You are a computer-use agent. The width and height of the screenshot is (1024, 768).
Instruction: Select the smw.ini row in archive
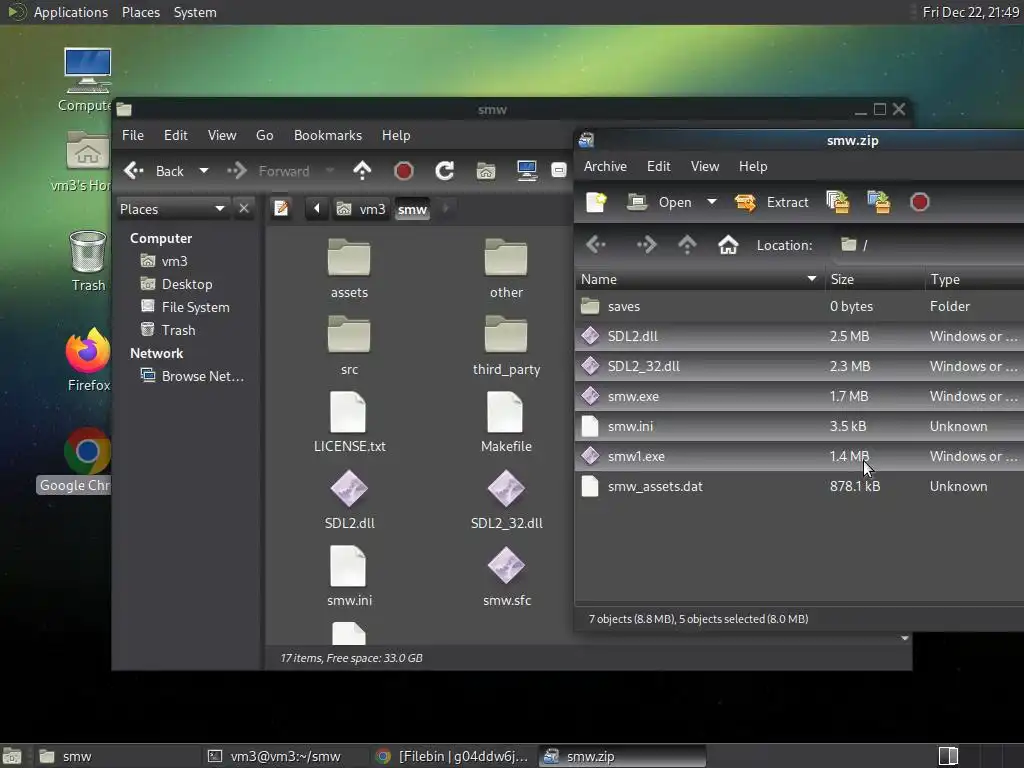[799, 426]
